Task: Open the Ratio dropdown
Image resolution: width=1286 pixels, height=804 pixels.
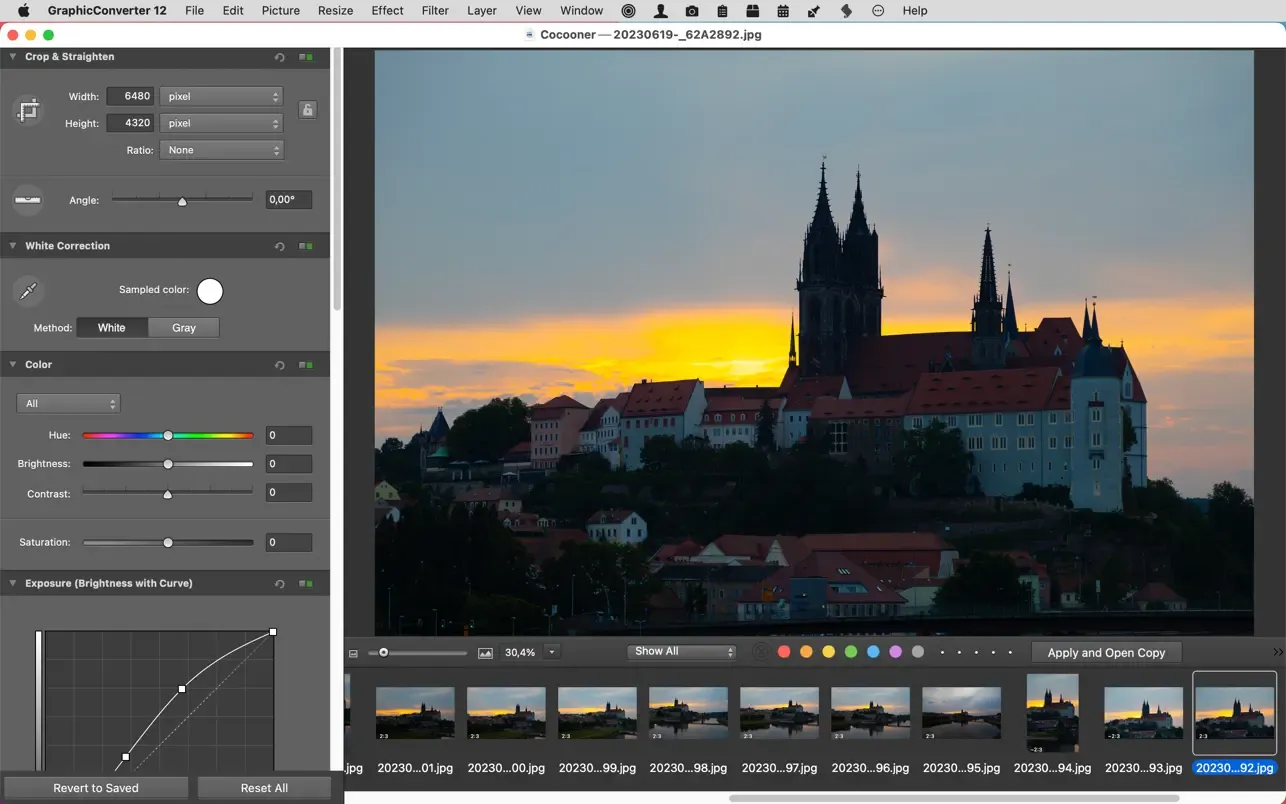Action: click(221, 151)
